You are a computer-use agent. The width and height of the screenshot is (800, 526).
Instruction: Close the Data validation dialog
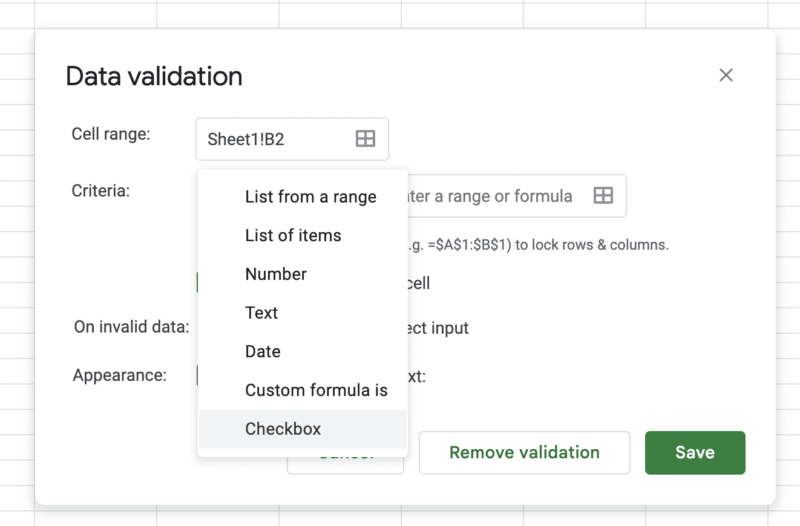click(x=726, y=75)
